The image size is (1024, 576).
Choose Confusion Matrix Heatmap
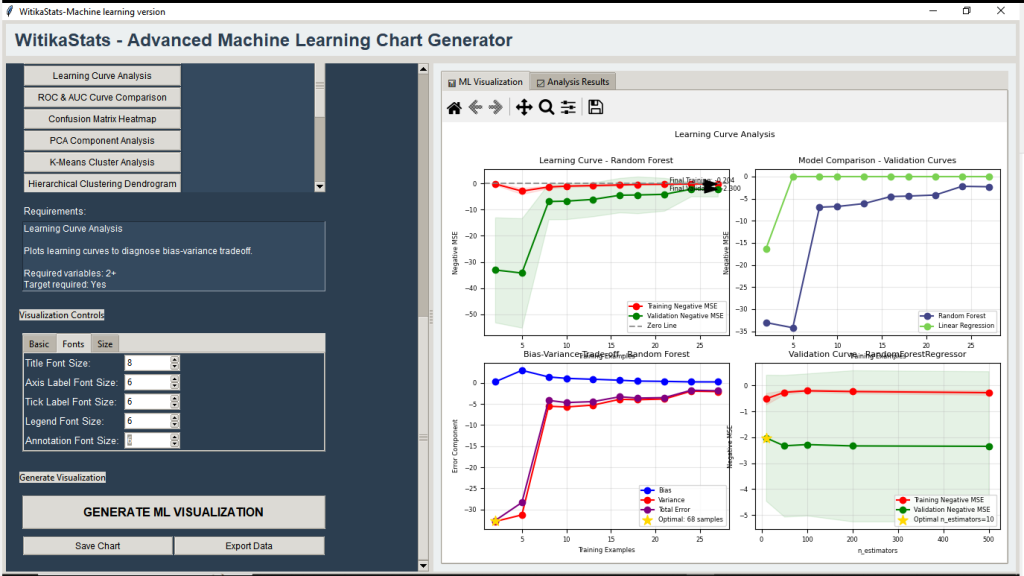(102, 119)
